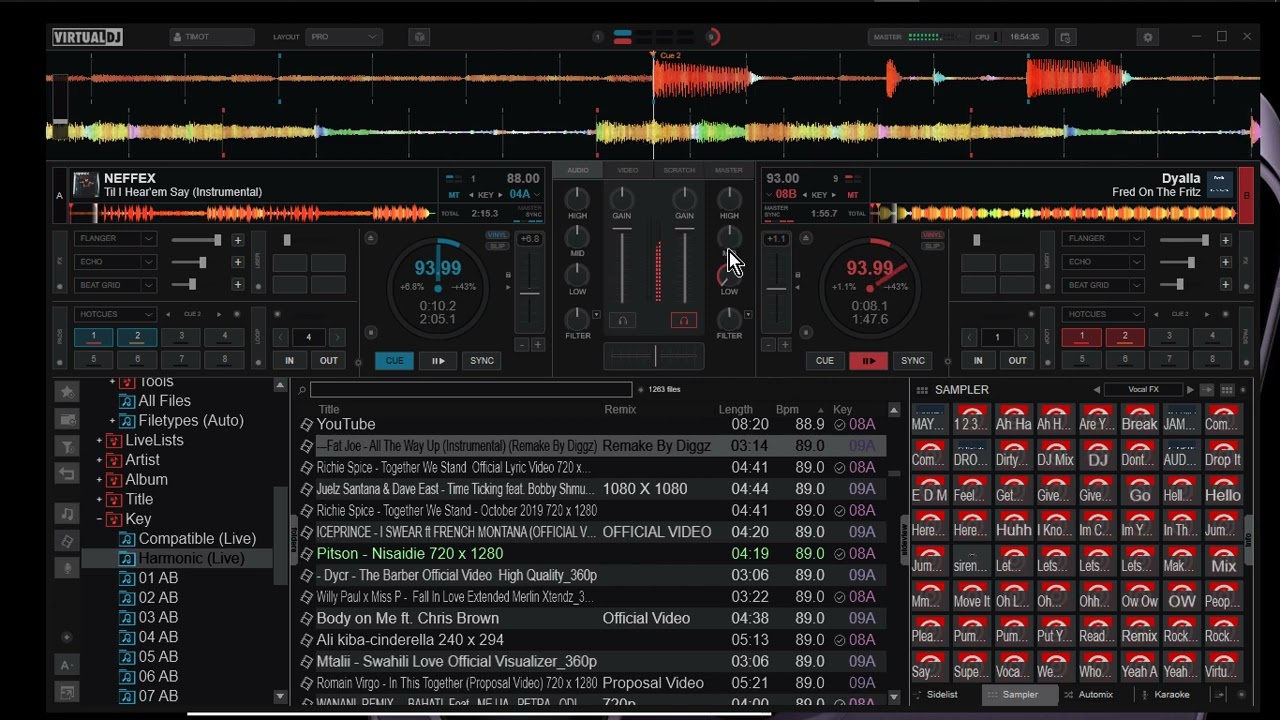Open the Sidelist tab
Screen dimensions: 1280x720
[x=941, y=694]
